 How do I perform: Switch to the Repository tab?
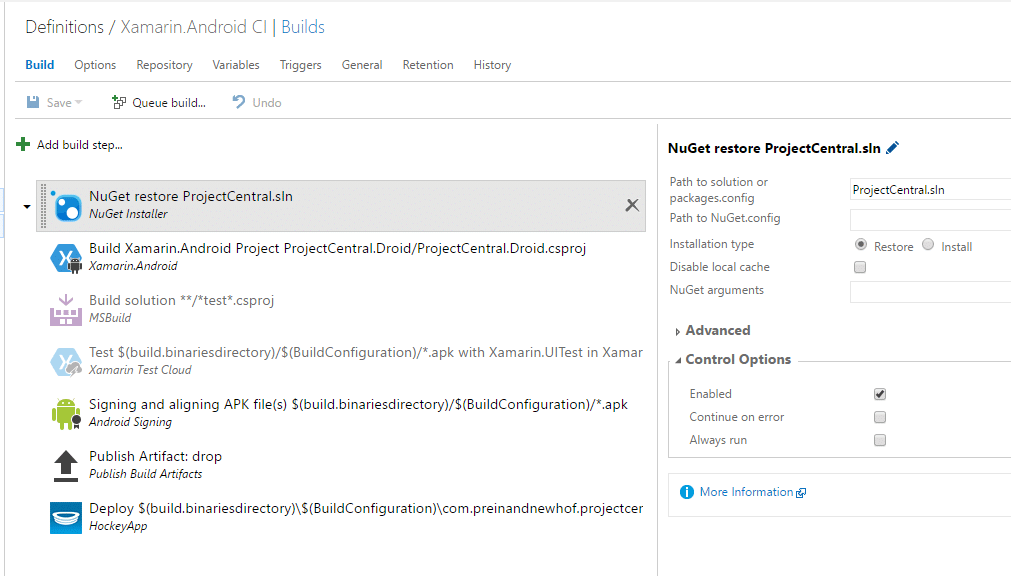tap(164, 65)
